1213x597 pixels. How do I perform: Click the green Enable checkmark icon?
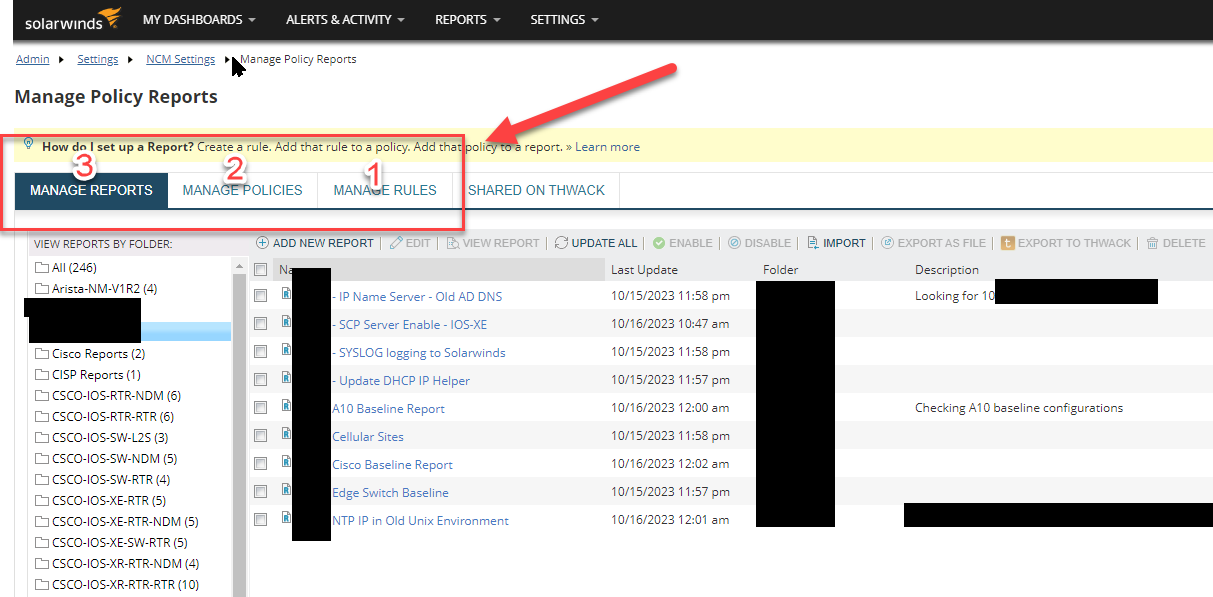659,243
